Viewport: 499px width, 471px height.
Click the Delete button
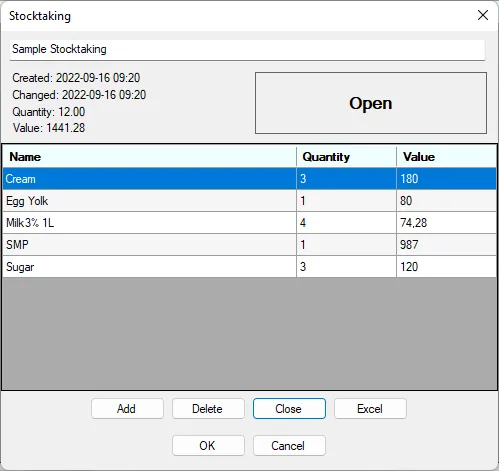[208, 408]
